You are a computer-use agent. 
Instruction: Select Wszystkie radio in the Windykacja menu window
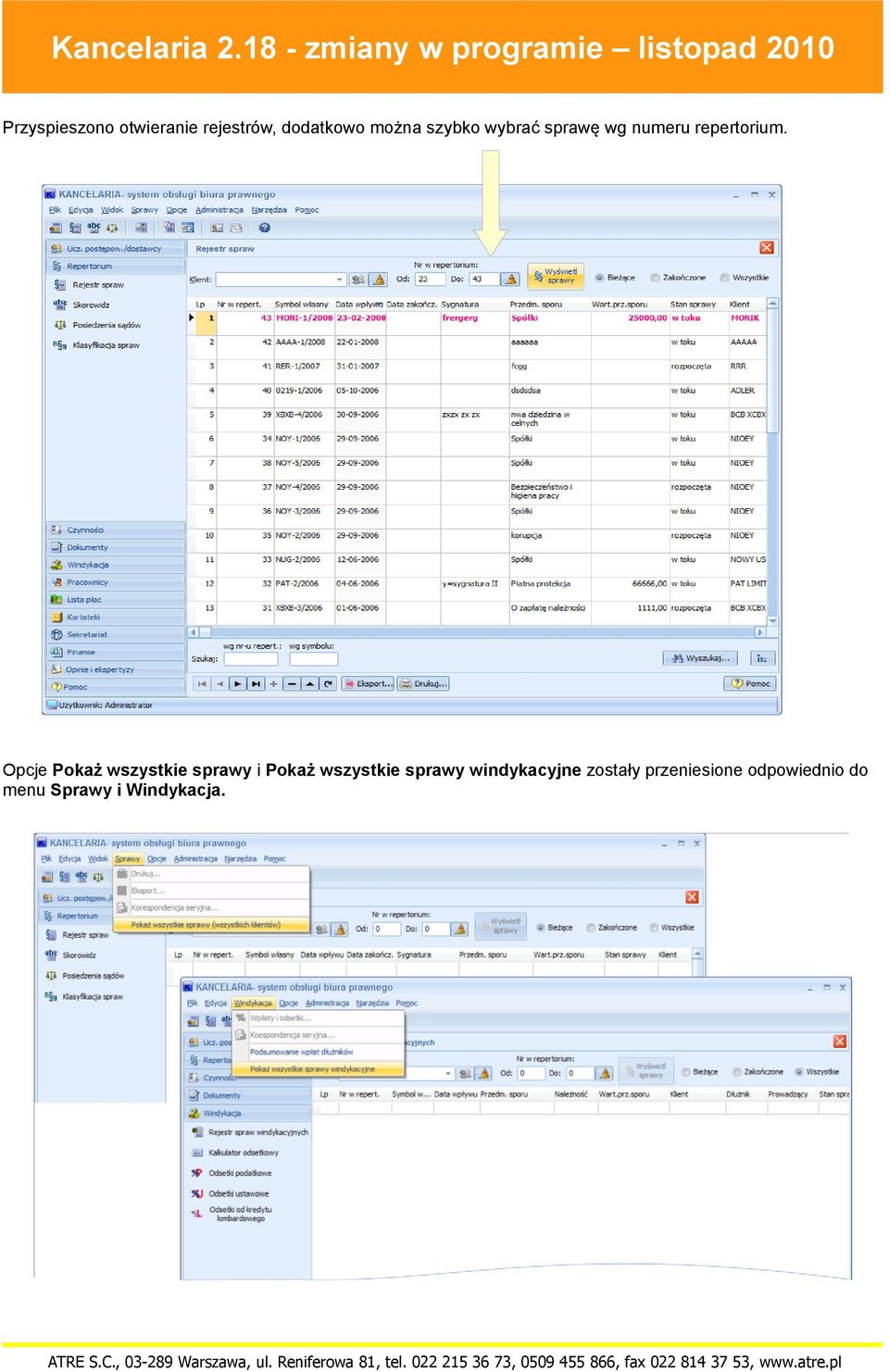tap(816, 1072)
